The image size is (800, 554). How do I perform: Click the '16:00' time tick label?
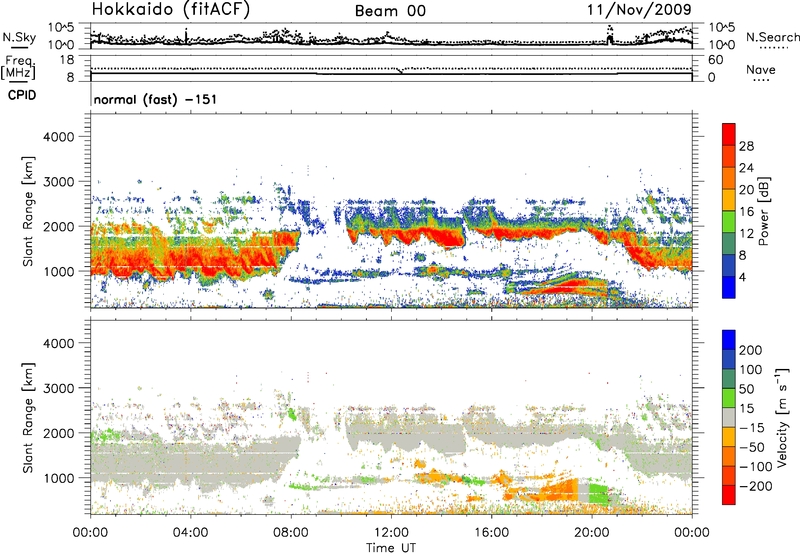pos(491,533)
